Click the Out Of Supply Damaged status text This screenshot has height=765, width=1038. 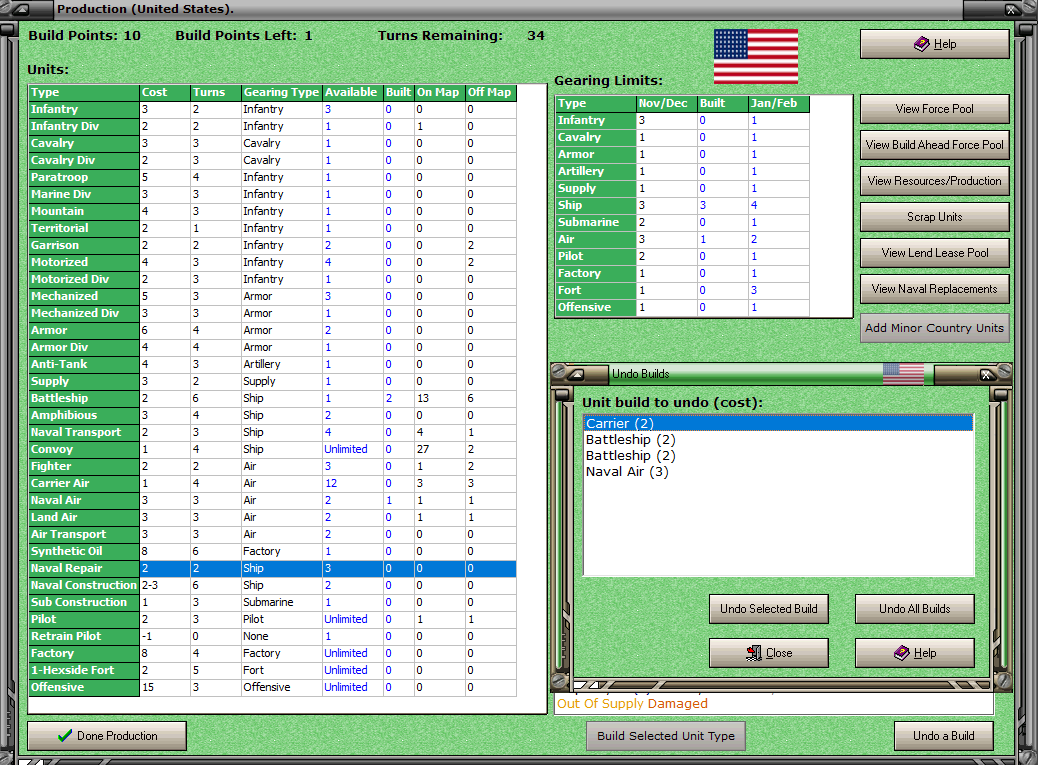click(632, 703)
